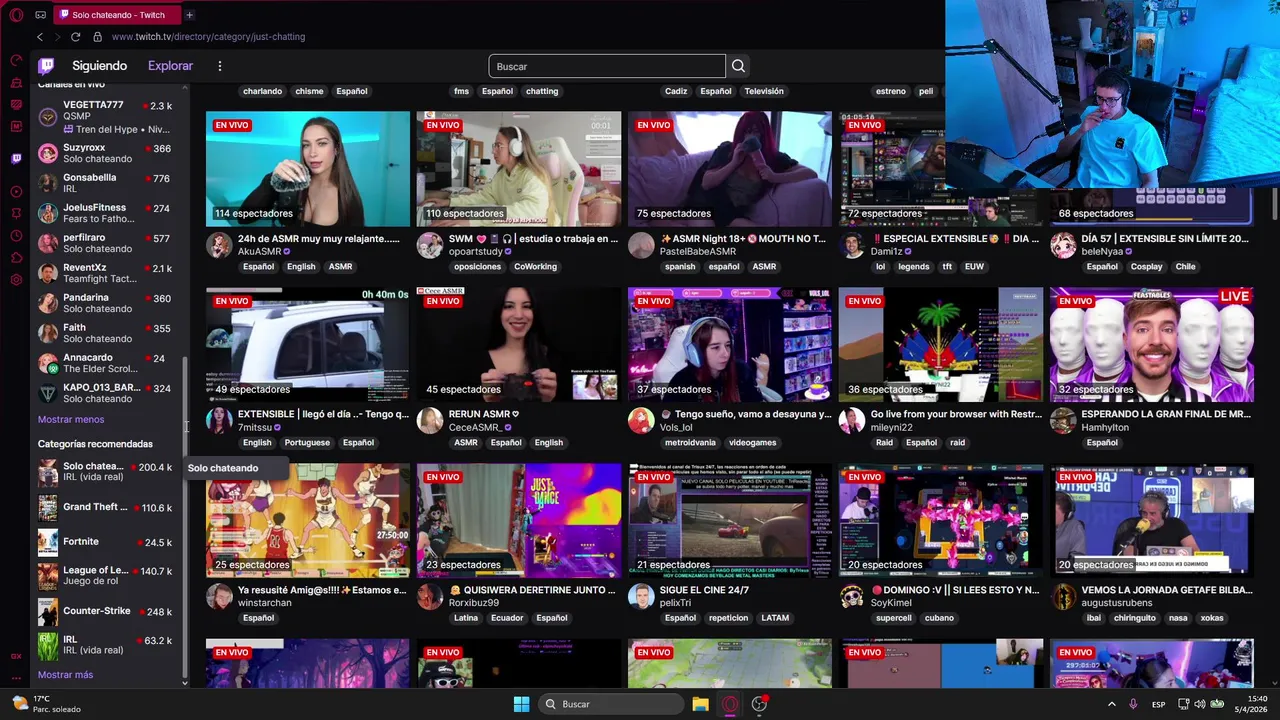The image size is (1280, 720).
Task: Open the Windows Start menu
Action: (x=521, y=704)
